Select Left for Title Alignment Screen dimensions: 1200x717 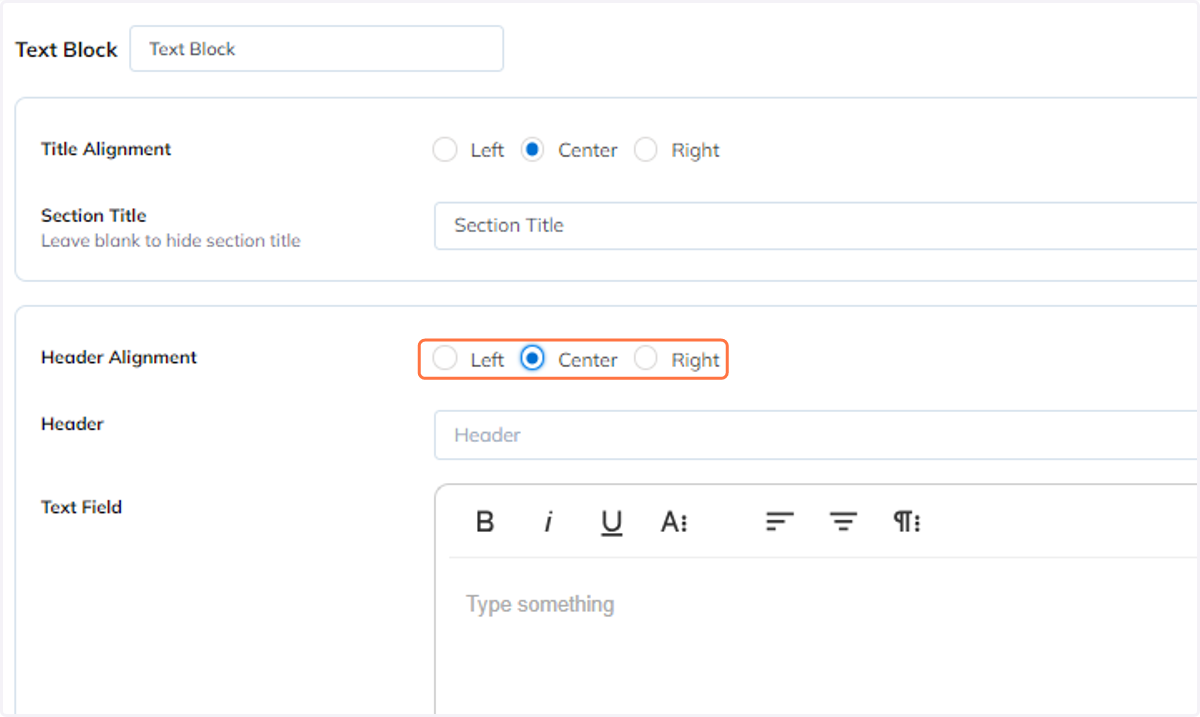[x=445, y=150]
